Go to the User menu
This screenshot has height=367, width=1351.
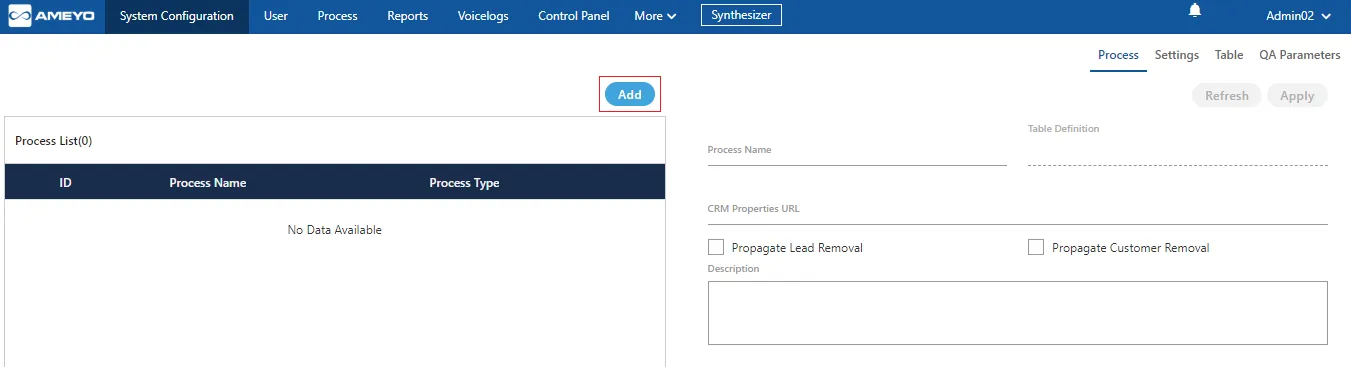[276, 16]
